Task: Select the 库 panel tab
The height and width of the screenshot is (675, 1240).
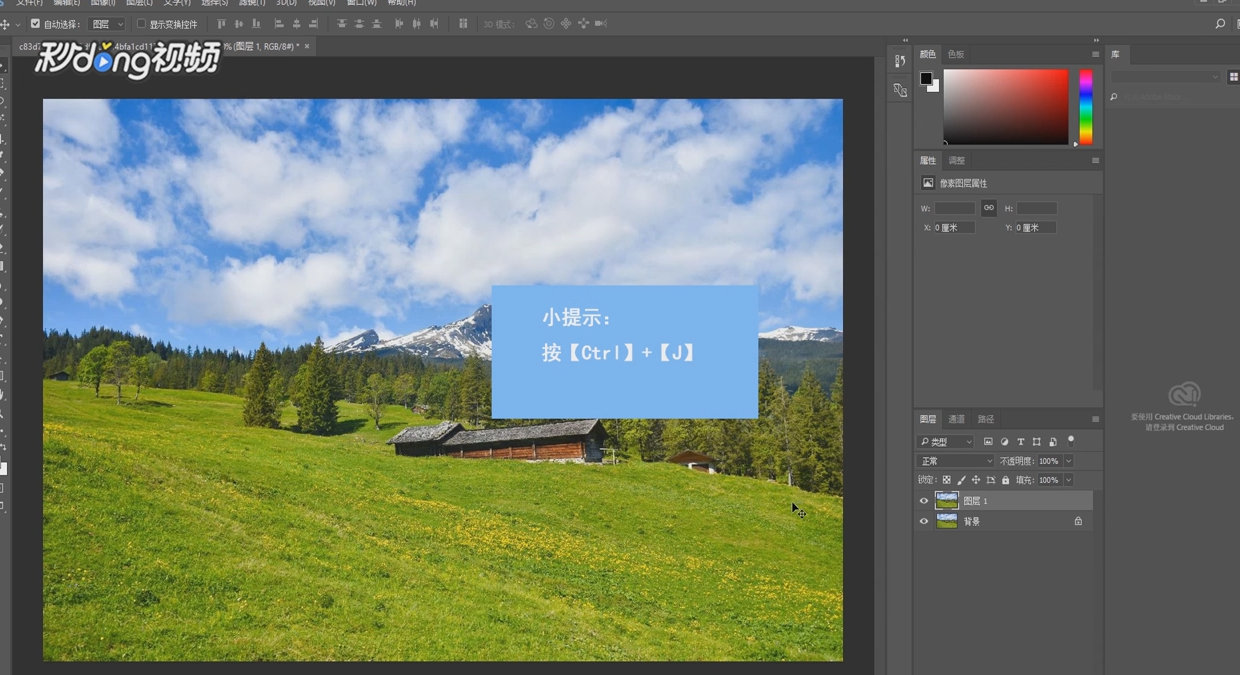Action: click(x=1115, y=54)
